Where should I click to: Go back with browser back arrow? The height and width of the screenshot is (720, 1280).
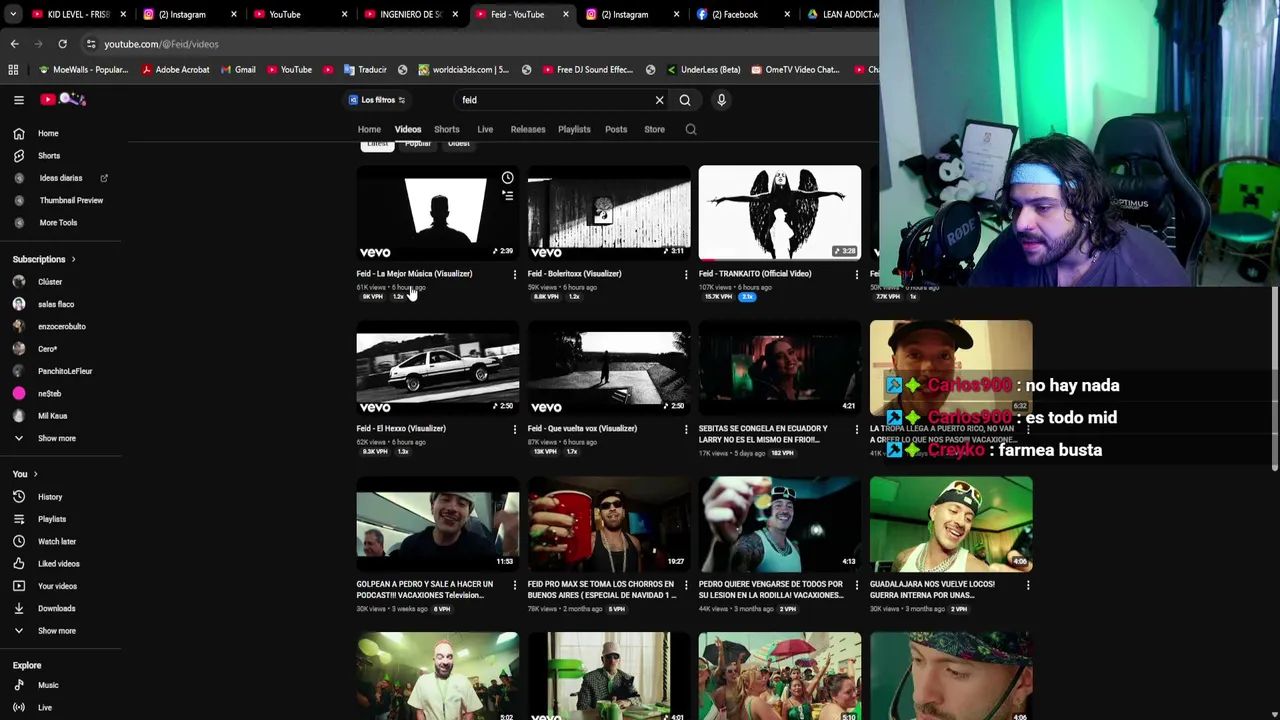[x=14, y=44]
